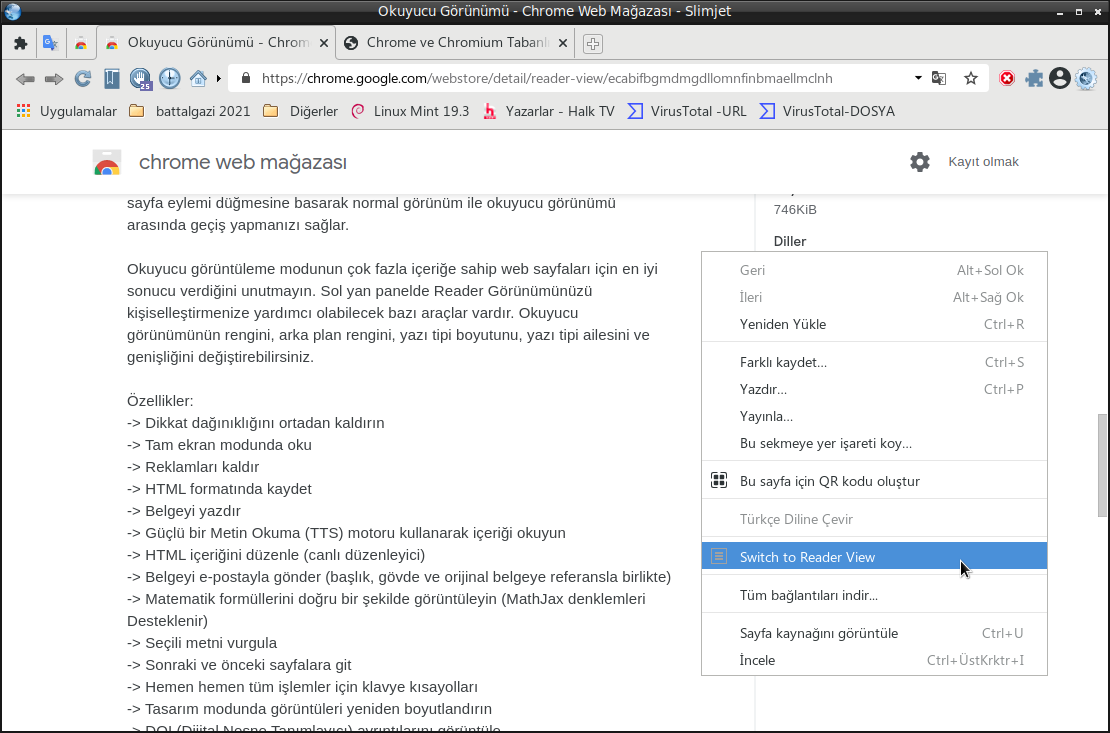The image size is (1110, 733).
Task: Open the pinned extensions puzzle tab
Action: click(x=21, y=43)
